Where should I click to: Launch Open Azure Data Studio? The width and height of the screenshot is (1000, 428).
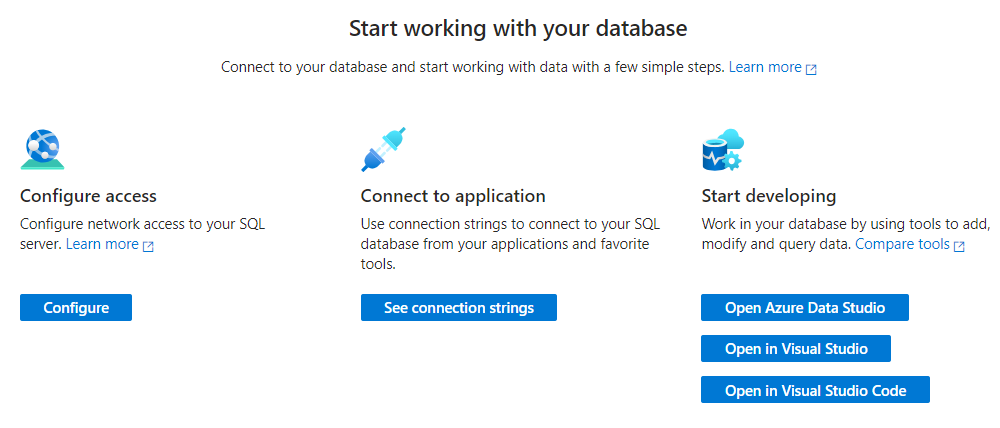[x=804, y=308]
